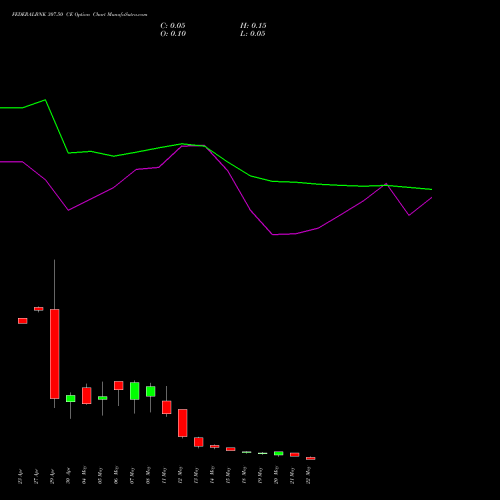Click the 21 May date label
The height and width of the screenshot is (500, 500).
tap(292, 475)
